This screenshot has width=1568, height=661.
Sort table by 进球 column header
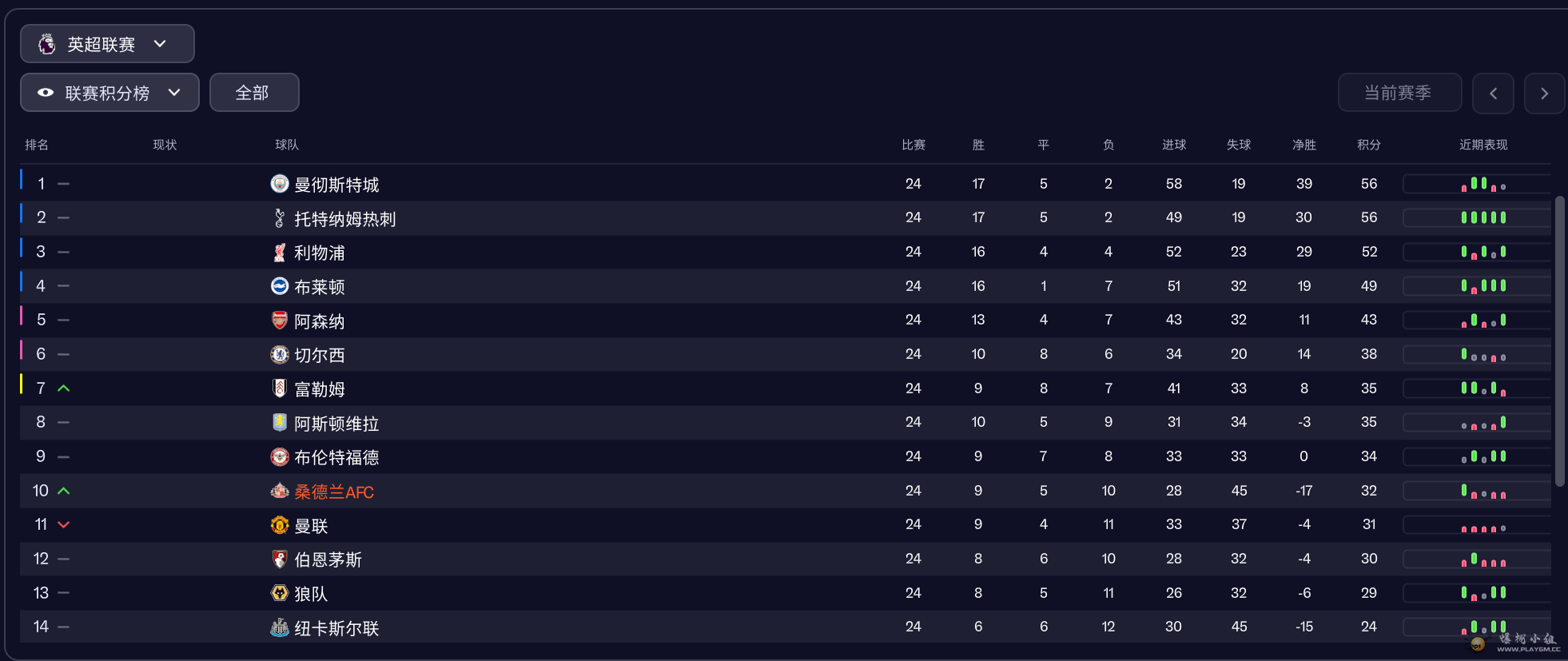[x=1173, y=145]
